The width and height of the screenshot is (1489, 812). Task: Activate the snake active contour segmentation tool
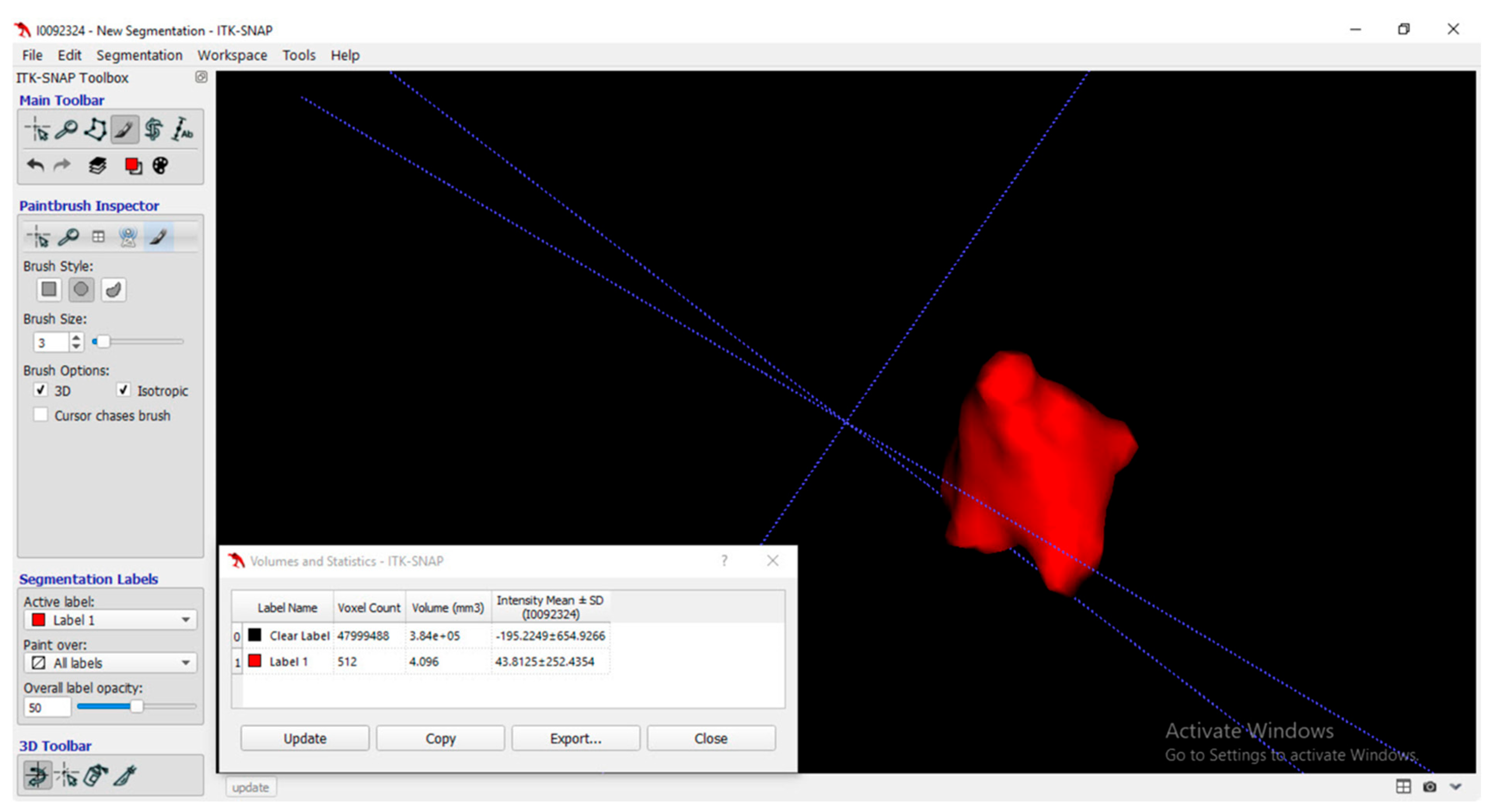[154, 129]
